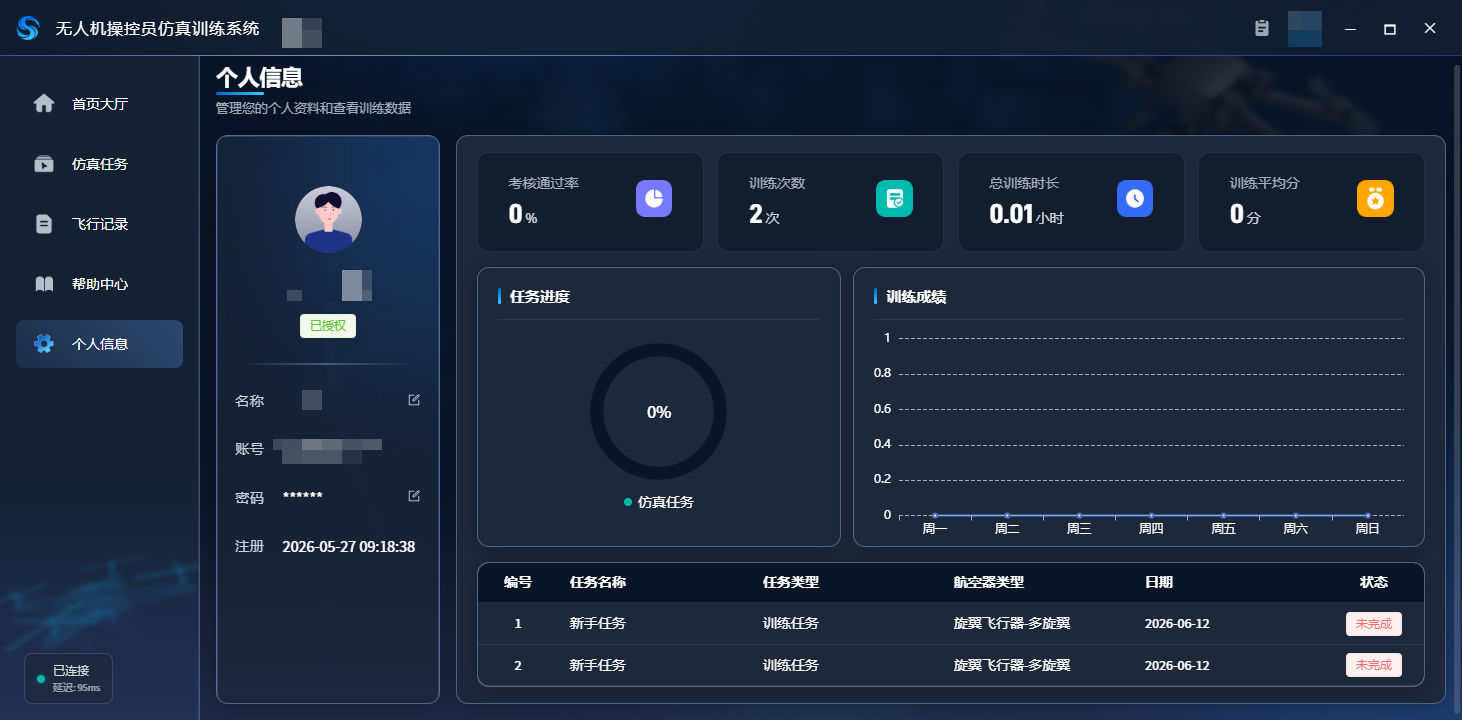This screenshot has height=720, width=1462.
Task: Open 仿真任务 menu item
Action: [x=100, y=164]
